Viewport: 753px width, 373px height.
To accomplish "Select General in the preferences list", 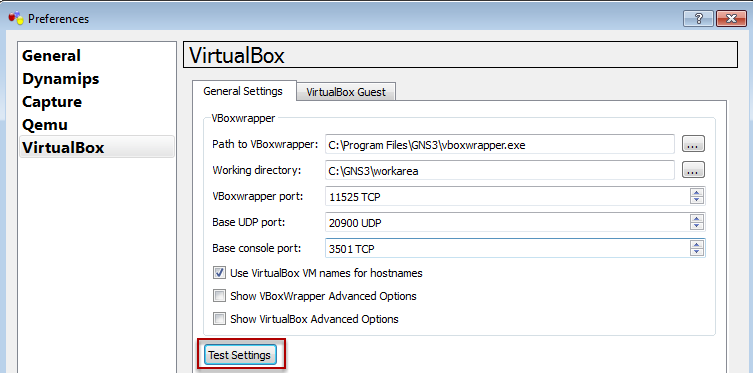I will [51, 56].
